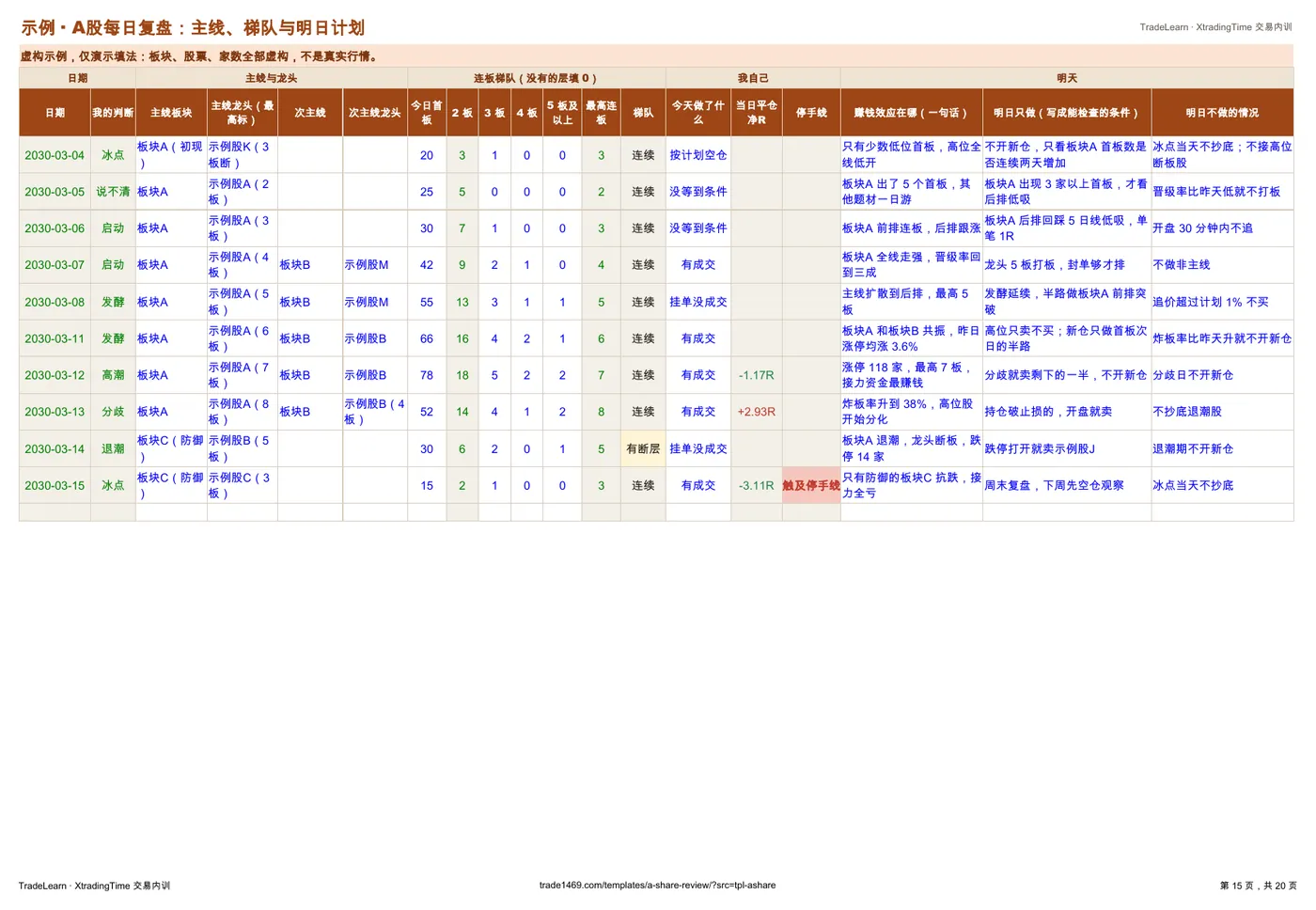Click the 连板梯队（没有的层填 0）group header
The height and width of the screenshot is (910, 1316).
click(x=536, y=78)
